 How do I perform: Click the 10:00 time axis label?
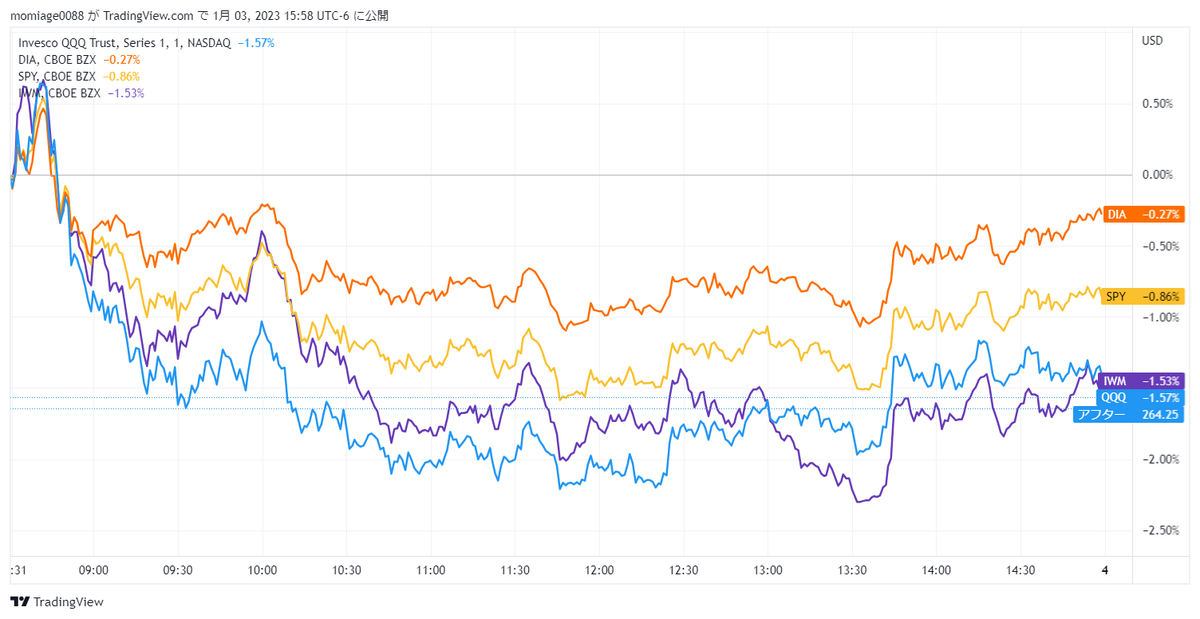pyautogui.click(x=262, y=570)
